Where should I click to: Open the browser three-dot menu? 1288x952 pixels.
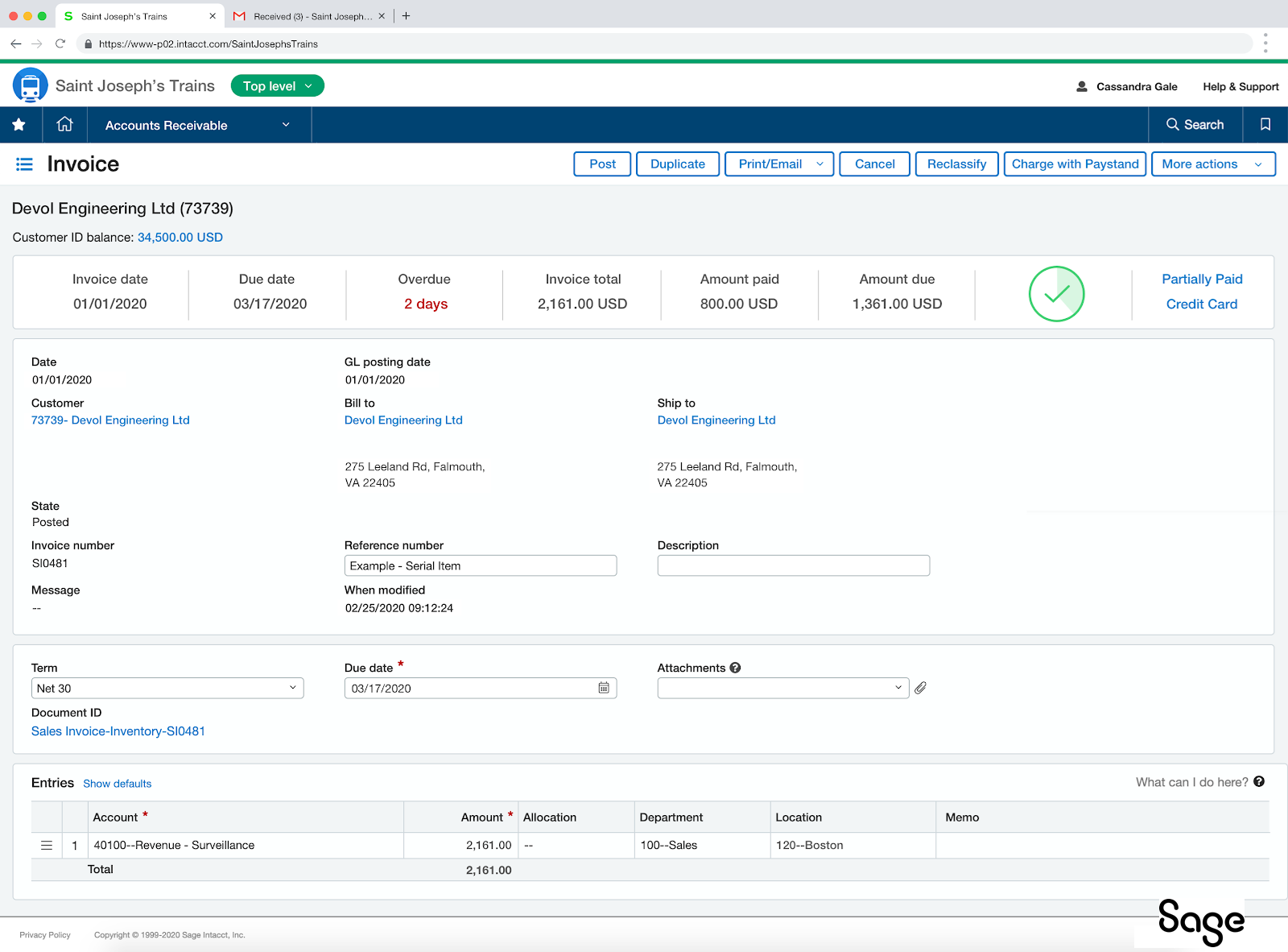click(1265, 43)
